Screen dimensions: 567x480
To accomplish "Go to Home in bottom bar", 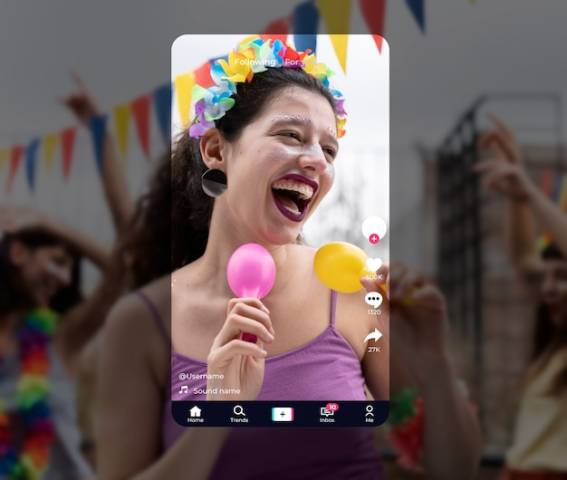I will pyautogui.click(x=195, y=415).
